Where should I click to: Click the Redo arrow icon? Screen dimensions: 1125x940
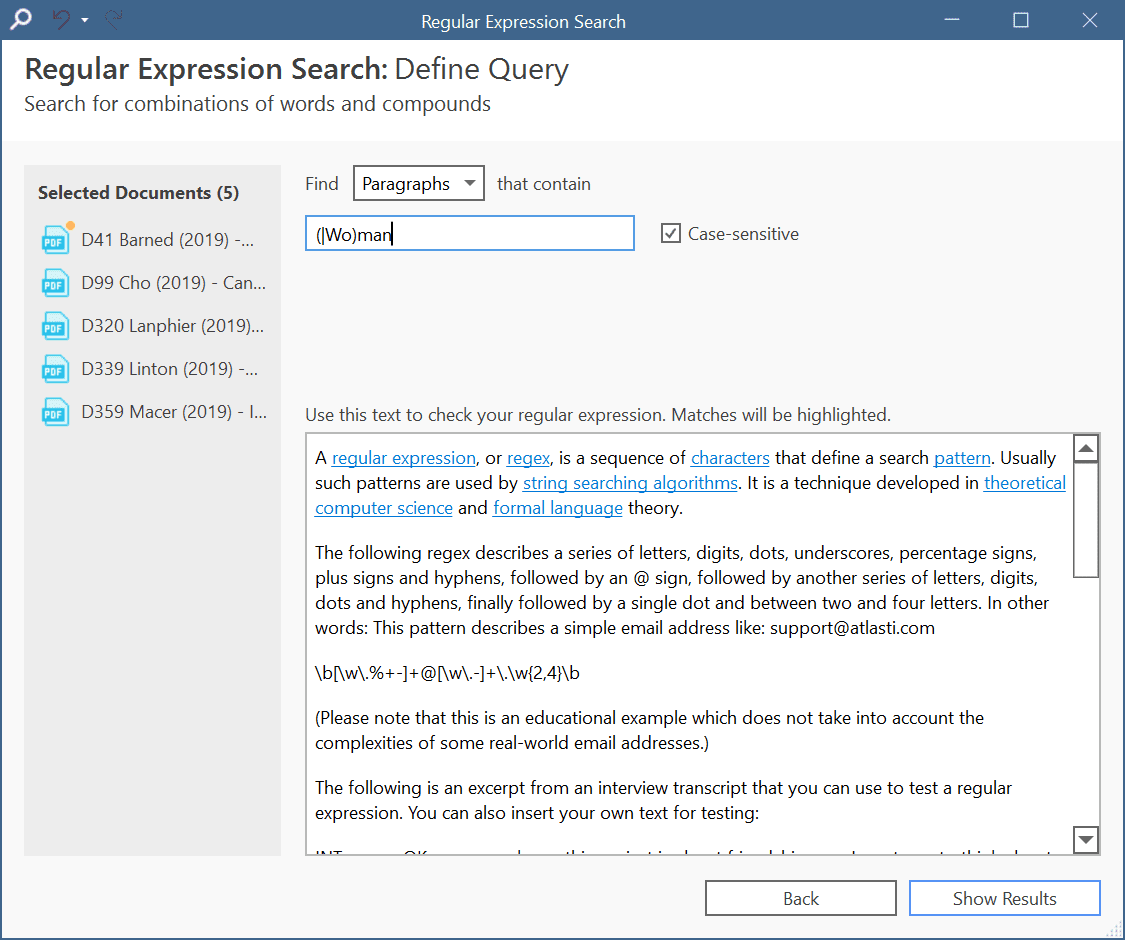click(113, 19)
